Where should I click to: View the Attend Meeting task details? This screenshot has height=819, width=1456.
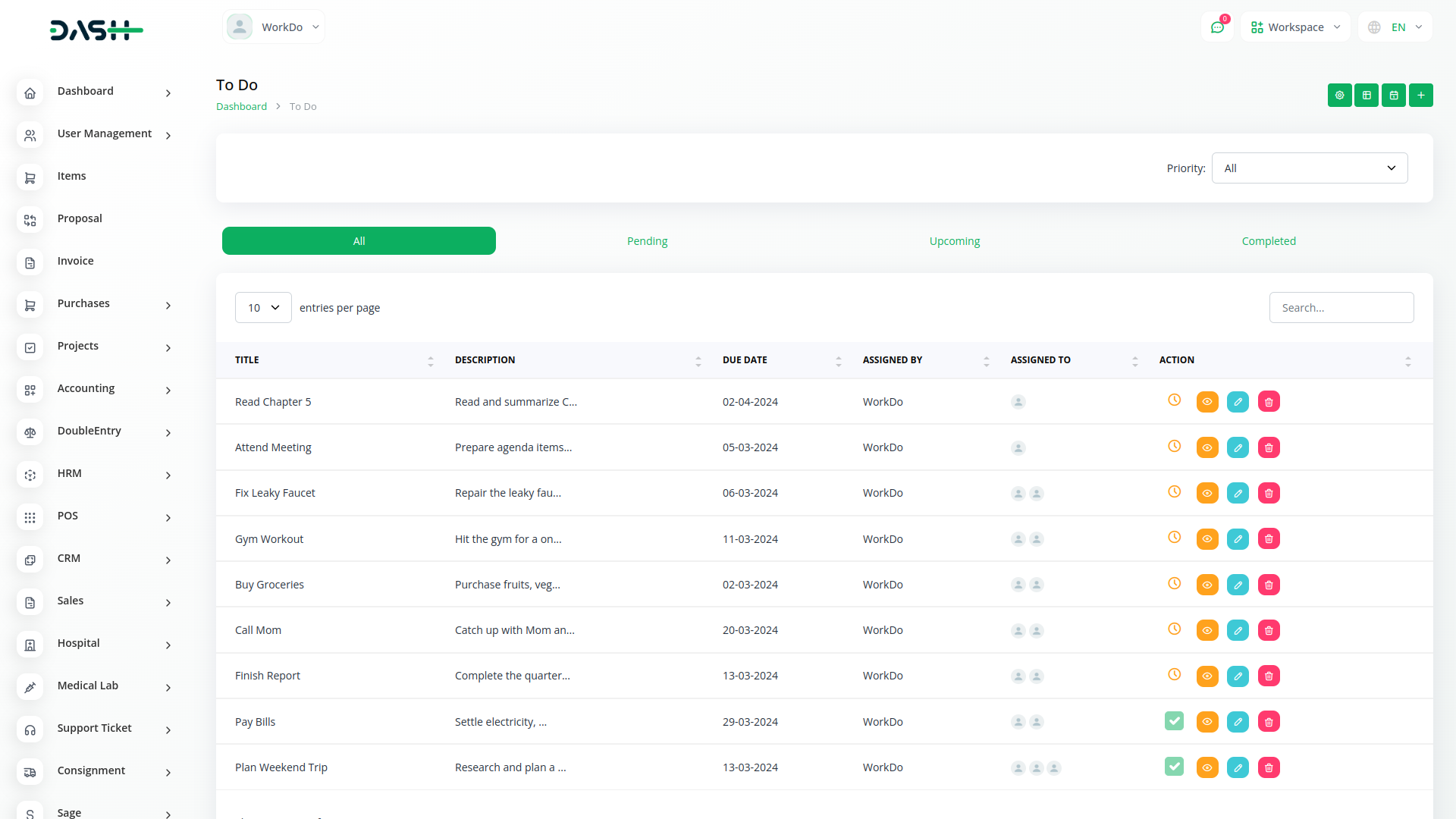pos(1207,448)
